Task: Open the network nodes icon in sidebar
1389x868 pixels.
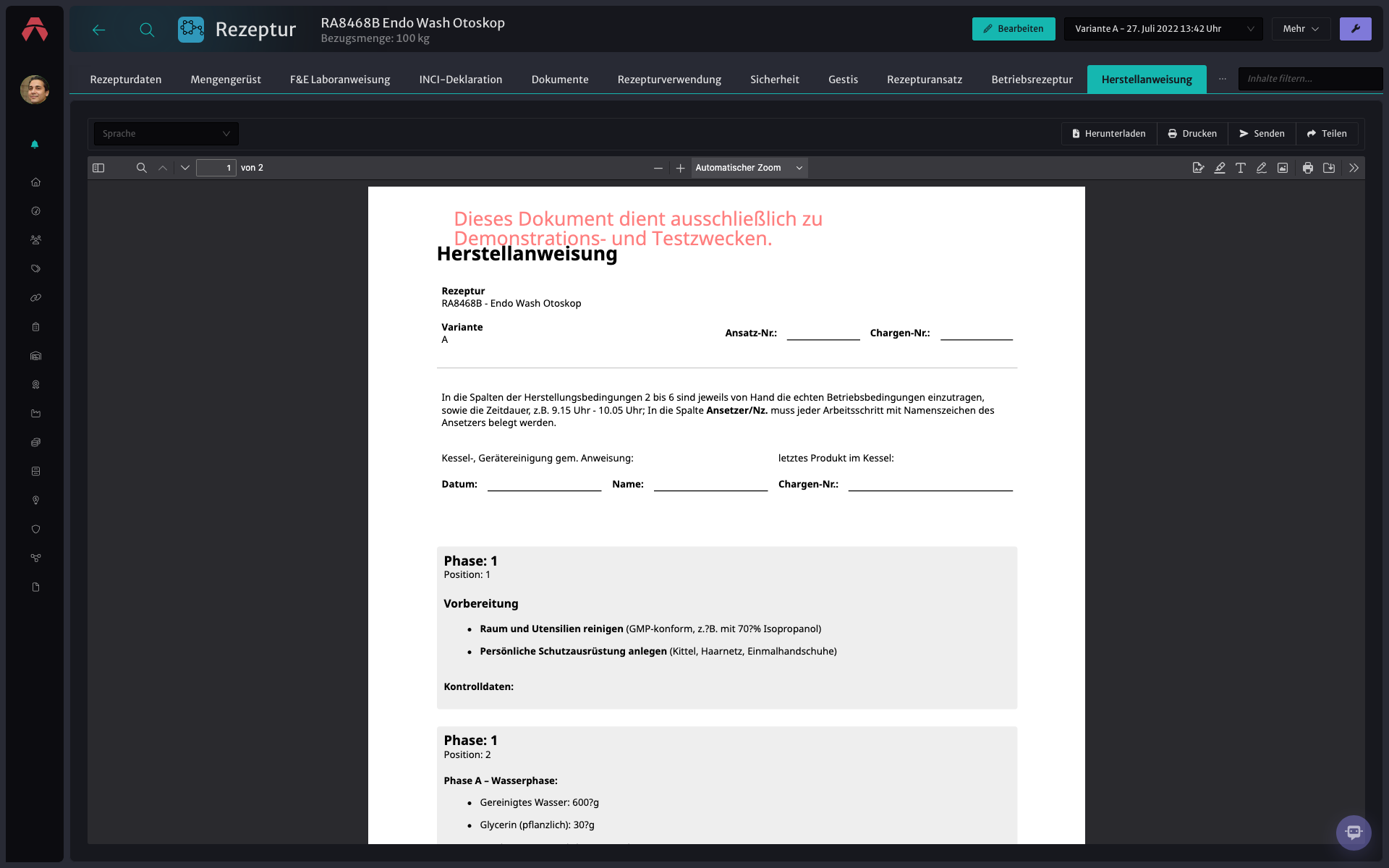Action: click(x=35, y=558)
